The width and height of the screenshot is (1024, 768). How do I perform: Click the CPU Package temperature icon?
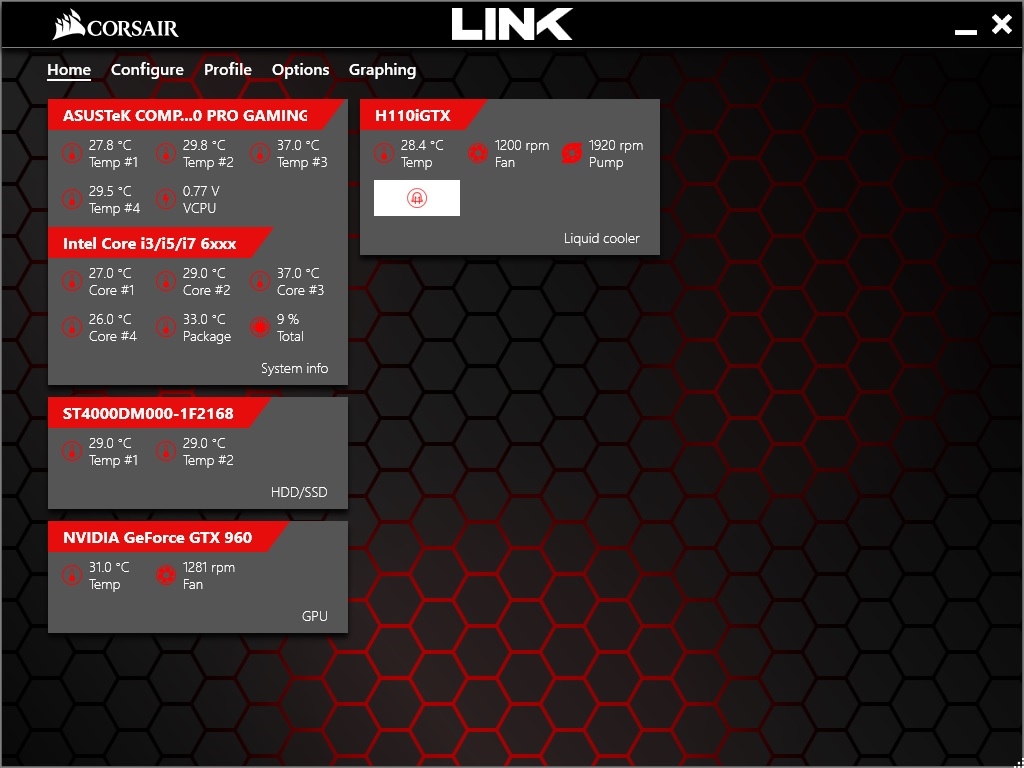166,328
